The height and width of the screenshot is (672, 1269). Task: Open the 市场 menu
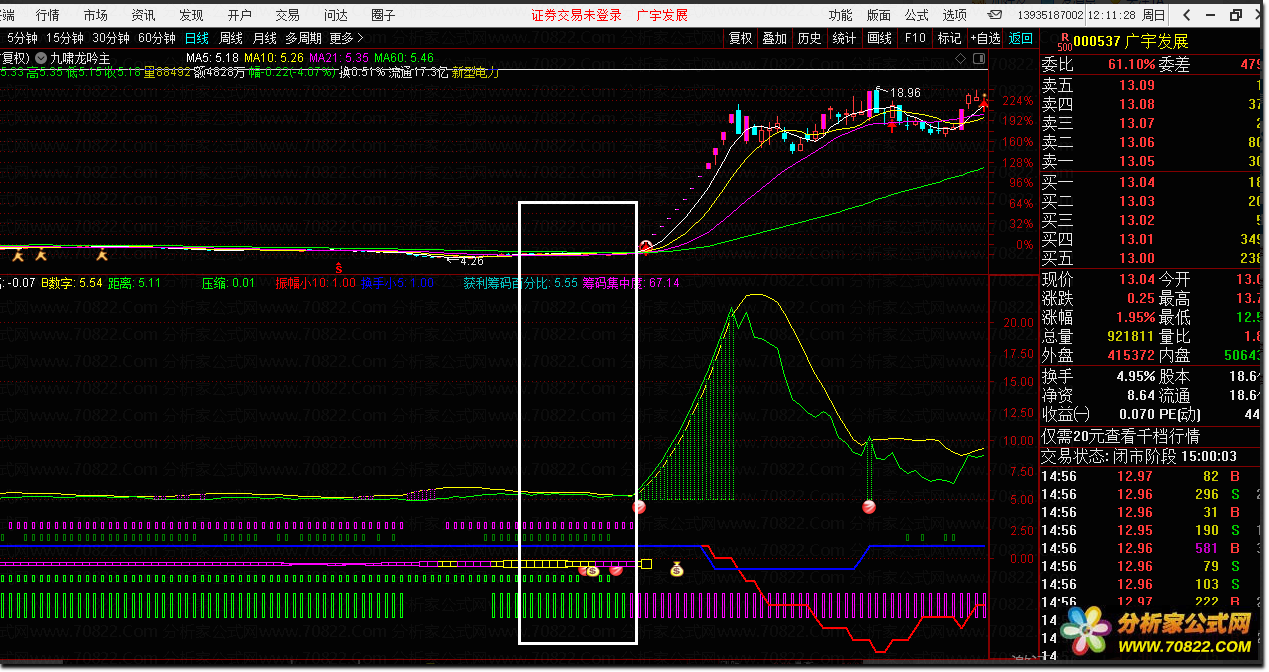click(x=95, y=15)
